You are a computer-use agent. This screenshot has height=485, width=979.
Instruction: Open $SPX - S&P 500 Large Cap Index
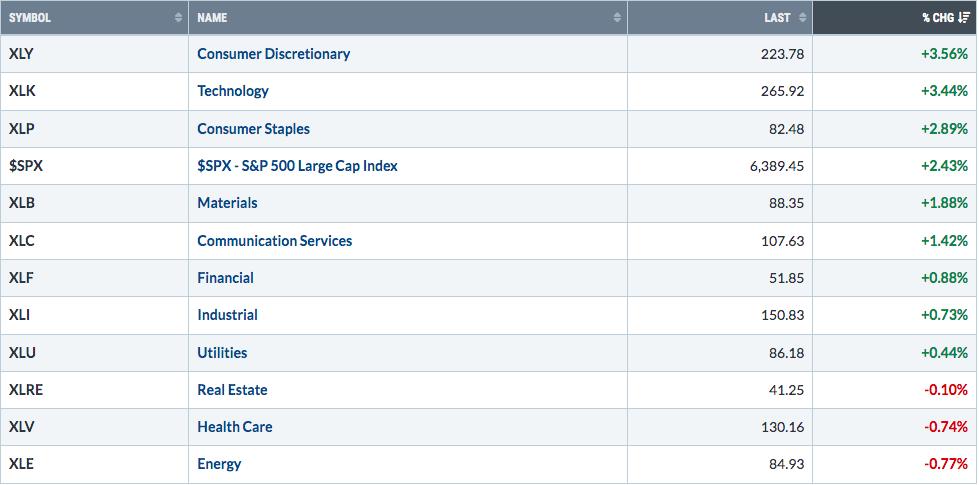tap(297, 166)
